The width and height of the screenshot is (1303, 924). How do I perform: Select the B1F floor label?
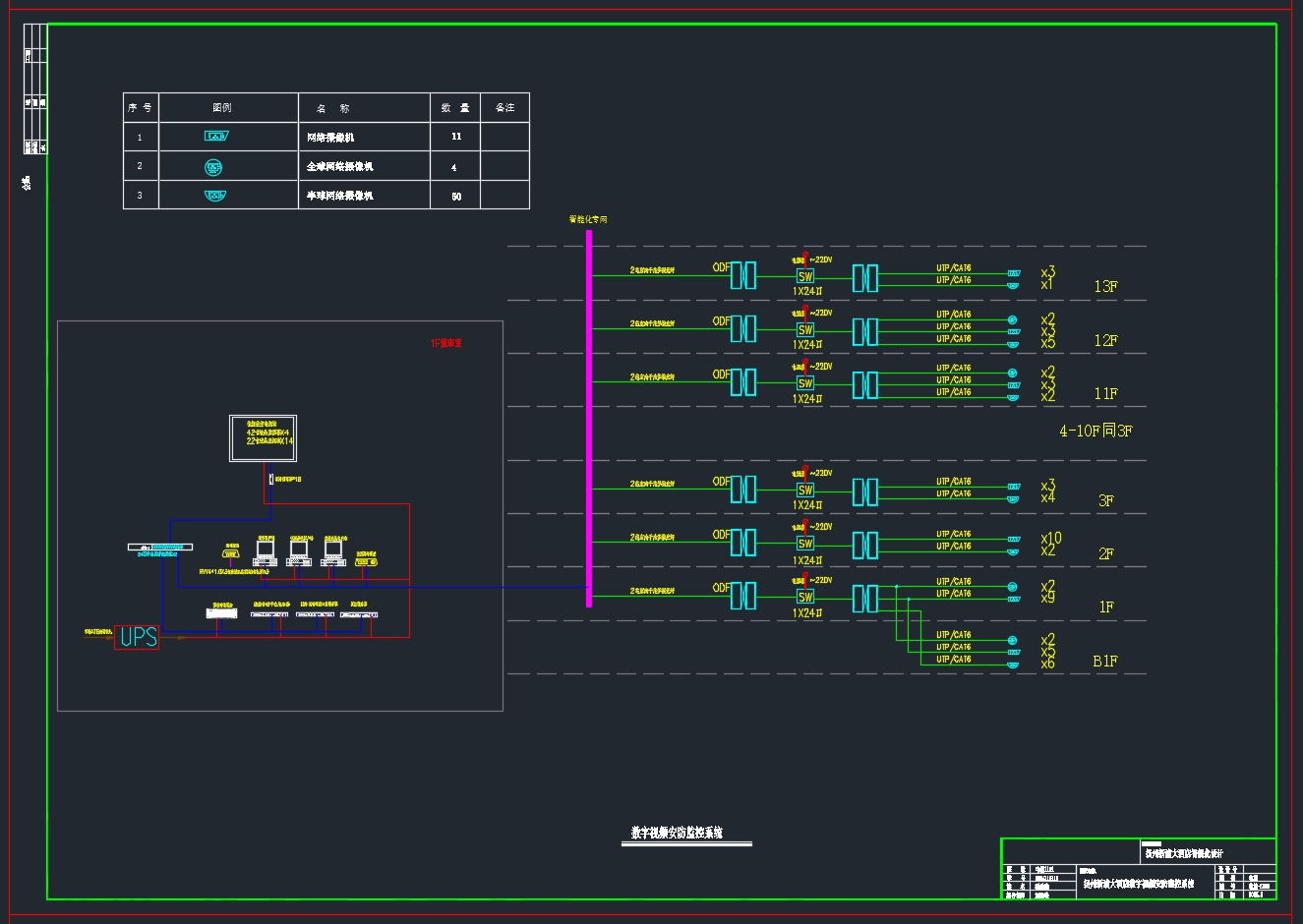point(1104,662)
